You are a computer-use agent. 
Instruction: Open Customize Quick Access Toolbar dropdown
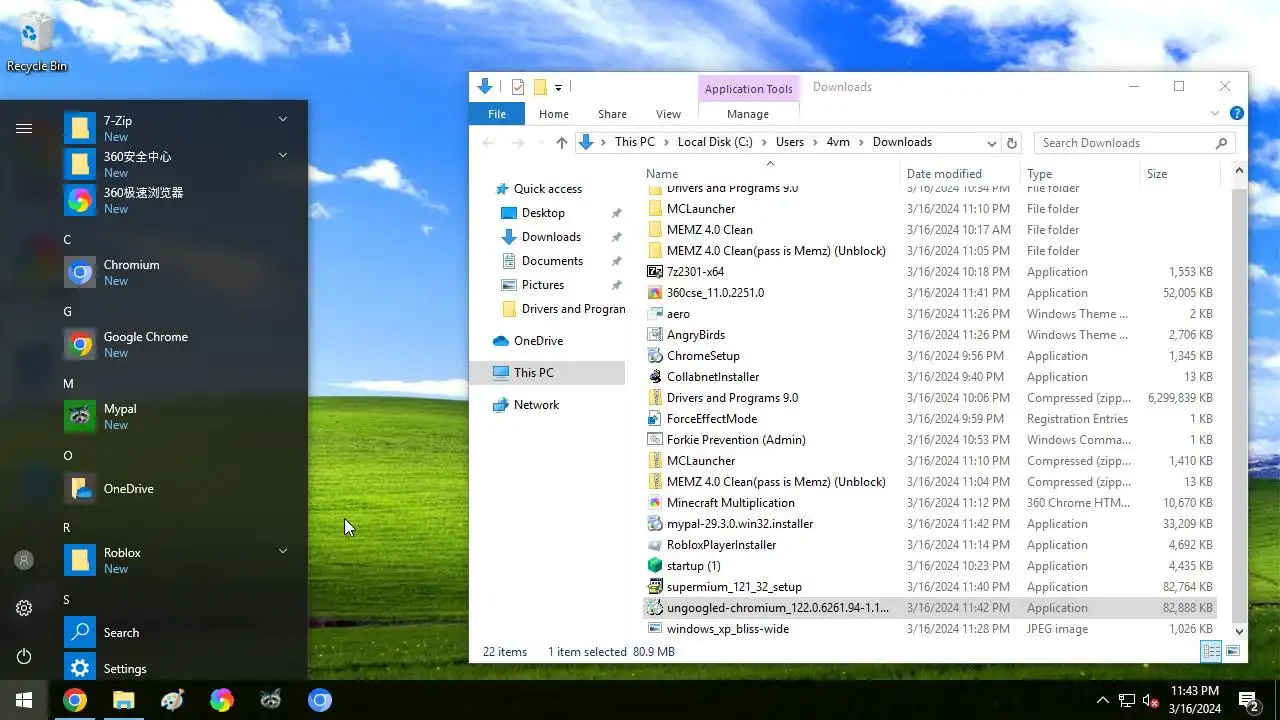point(558,87)
